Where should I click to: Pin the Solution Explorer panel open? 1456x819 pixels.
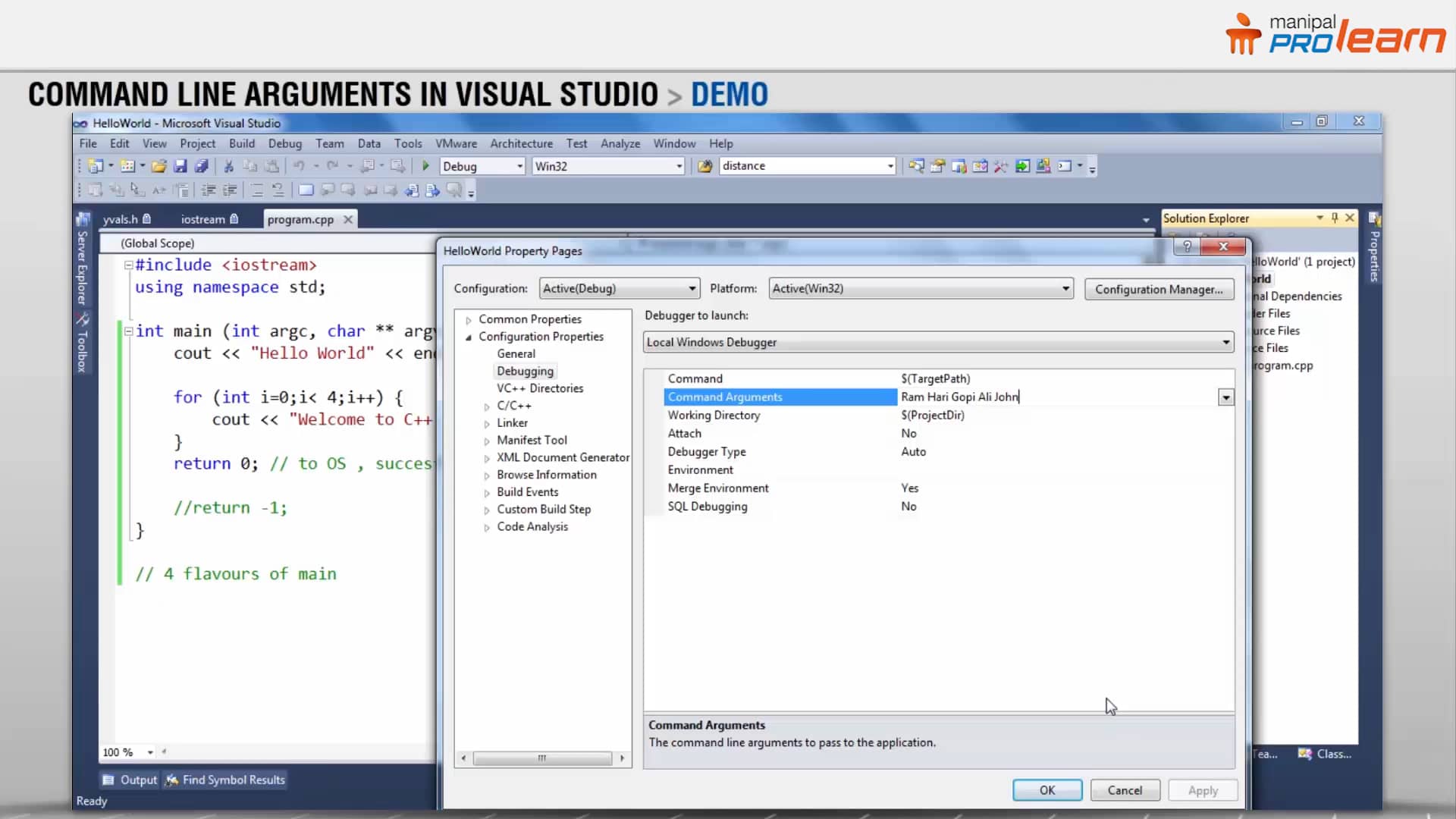point(1335,218)
